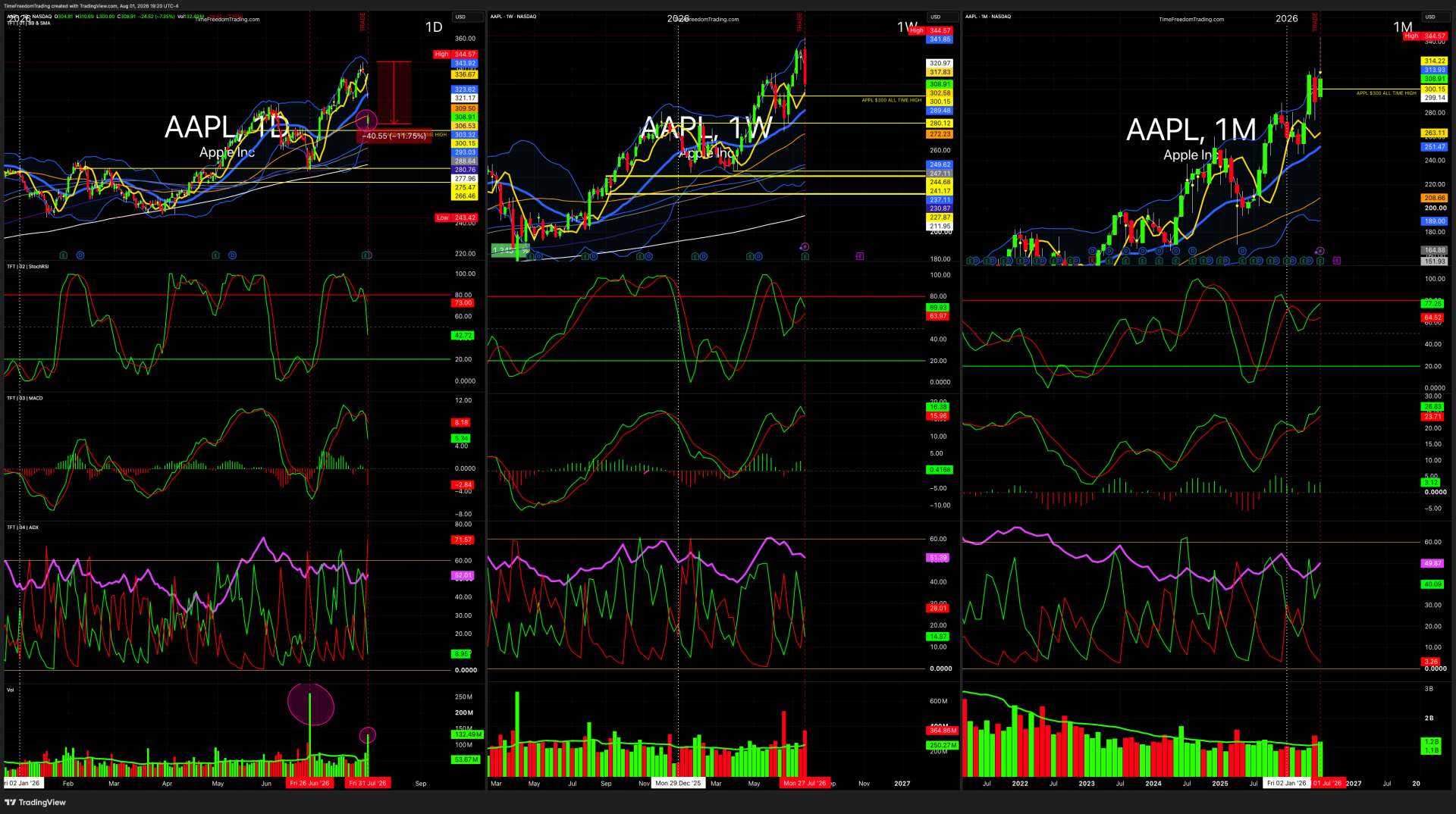The height and width of the screenshot is (814, 1456).
Task: Click the Mon 29 Dec '25 date label
Action: [x=678, y=783]
